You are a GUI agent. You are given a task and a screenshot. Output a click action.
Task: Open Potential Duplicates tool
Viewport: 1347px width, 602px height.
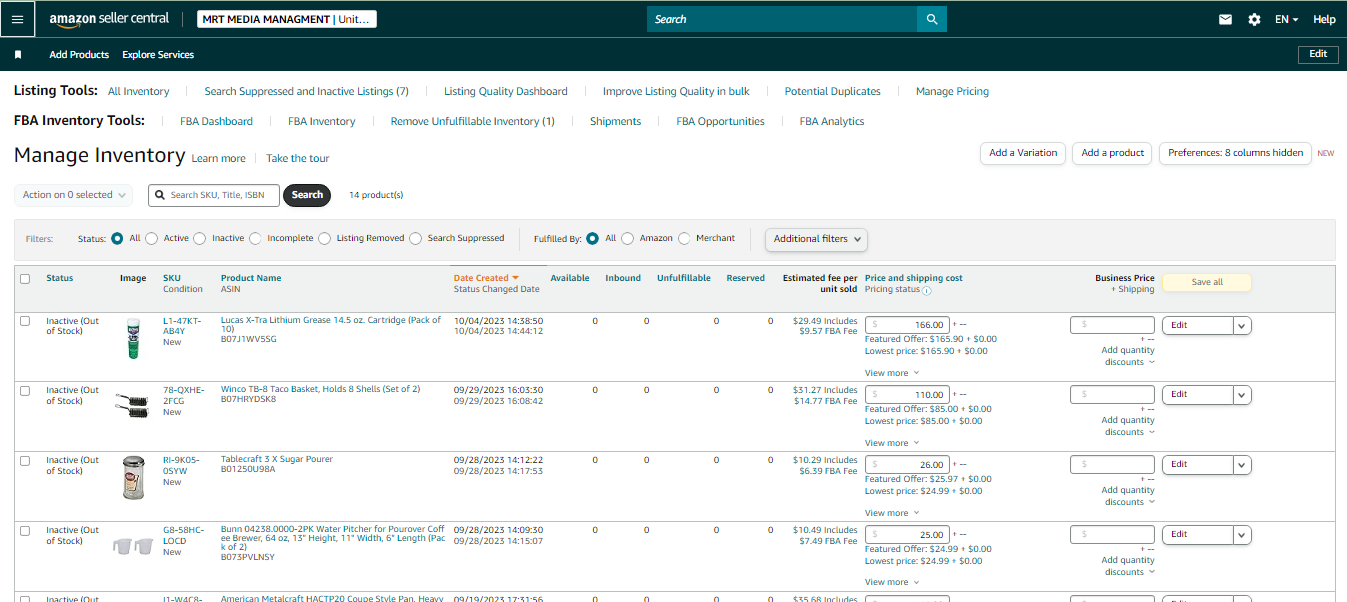point(833,91)
